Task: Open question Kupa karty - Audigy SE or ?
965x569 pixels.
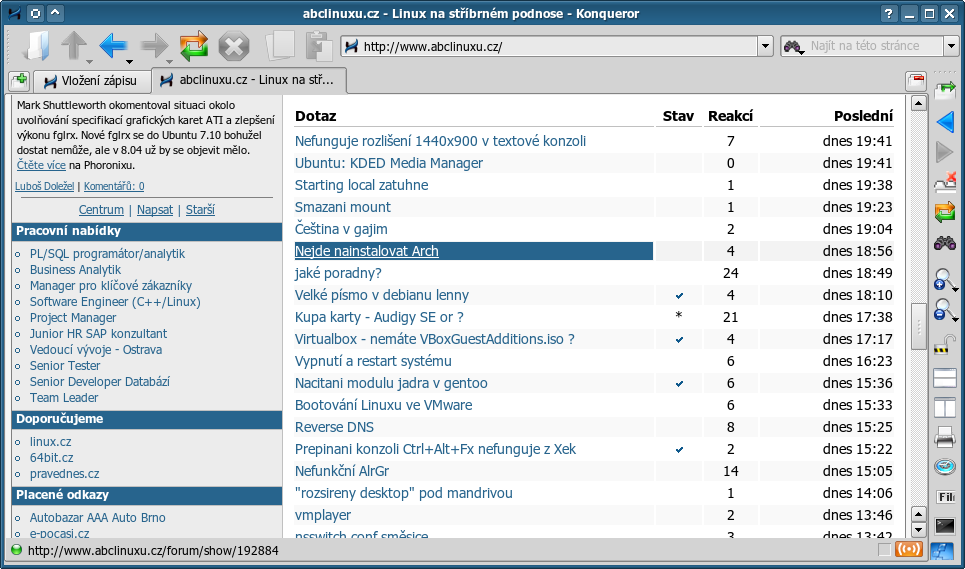Action: pyautogui.click(x=379, y=317)
